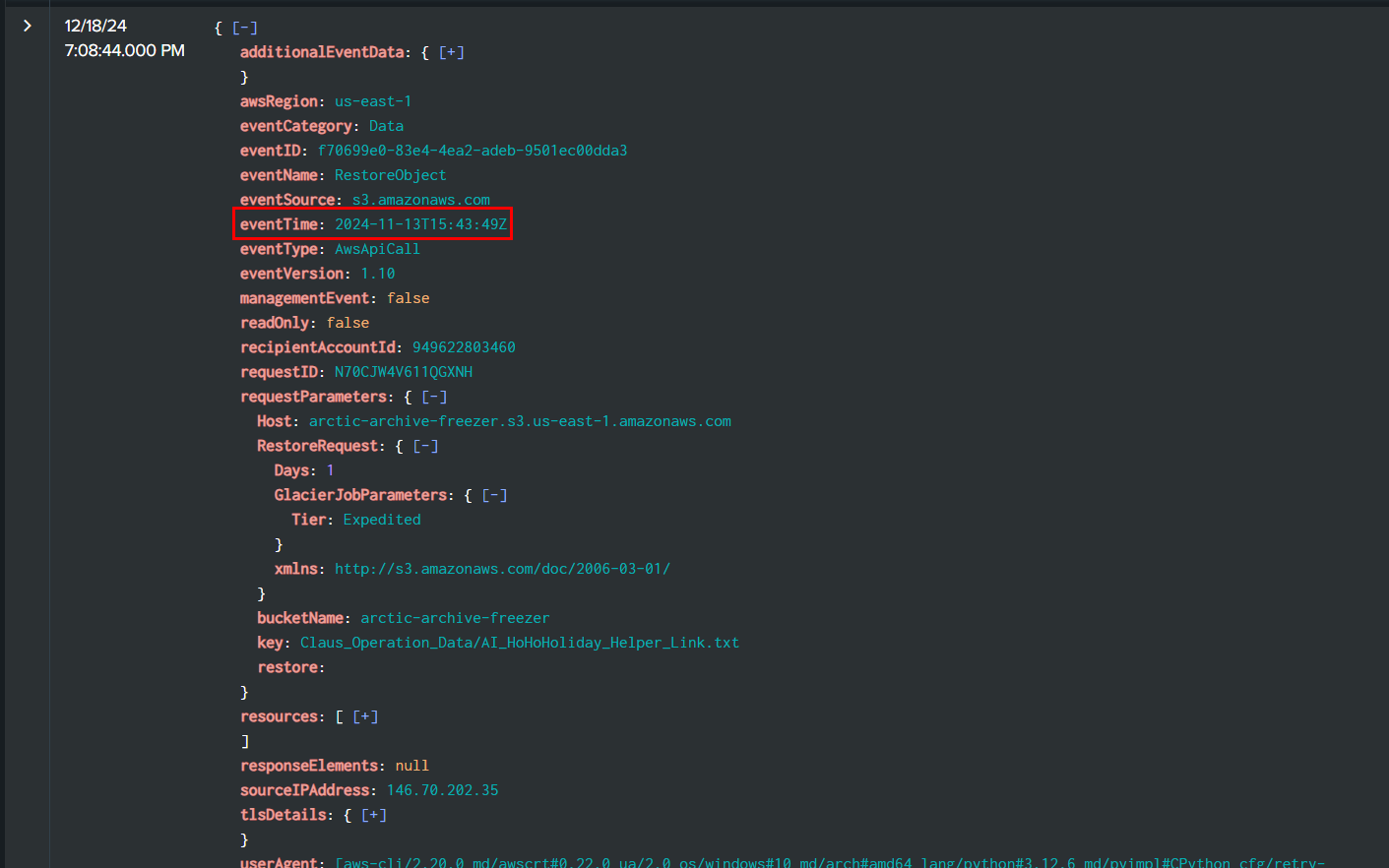Select the eventType value AwsApiCall
1389x868 pixels.
[x=377, y=249]
